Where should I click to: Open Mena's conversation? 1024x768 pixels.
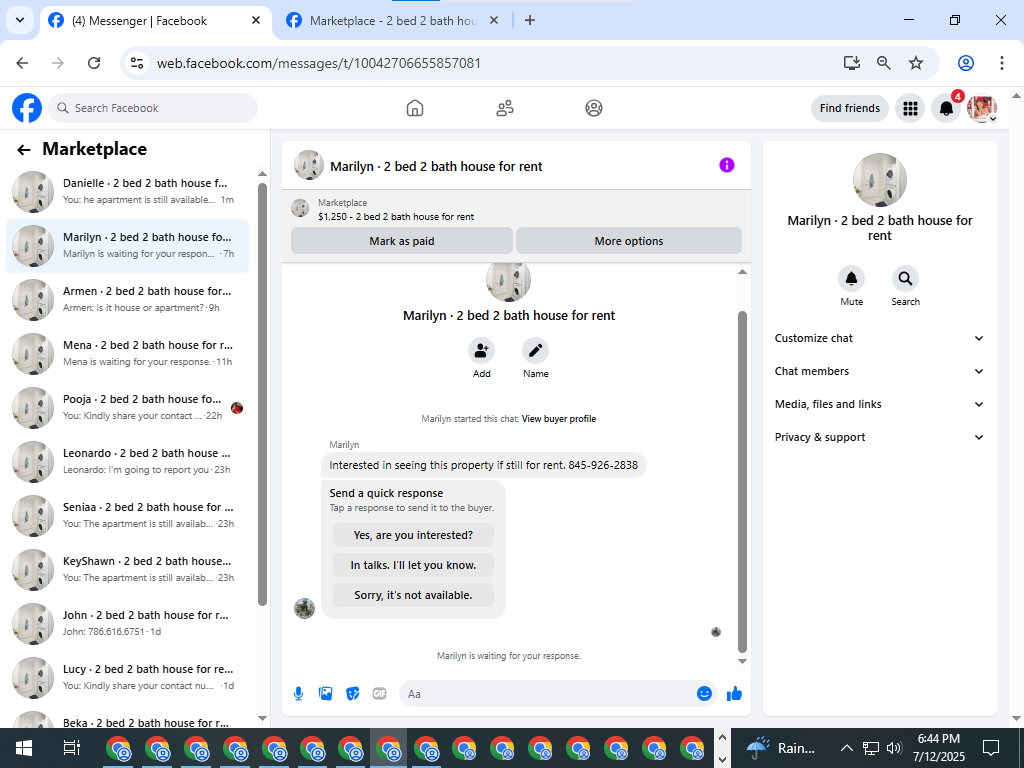(127, 353)
